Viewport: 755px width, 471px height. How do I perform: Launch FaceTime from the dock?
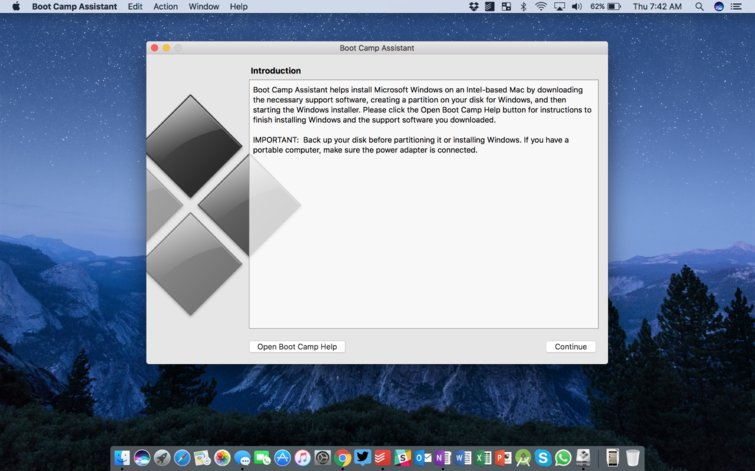point(262,457)
